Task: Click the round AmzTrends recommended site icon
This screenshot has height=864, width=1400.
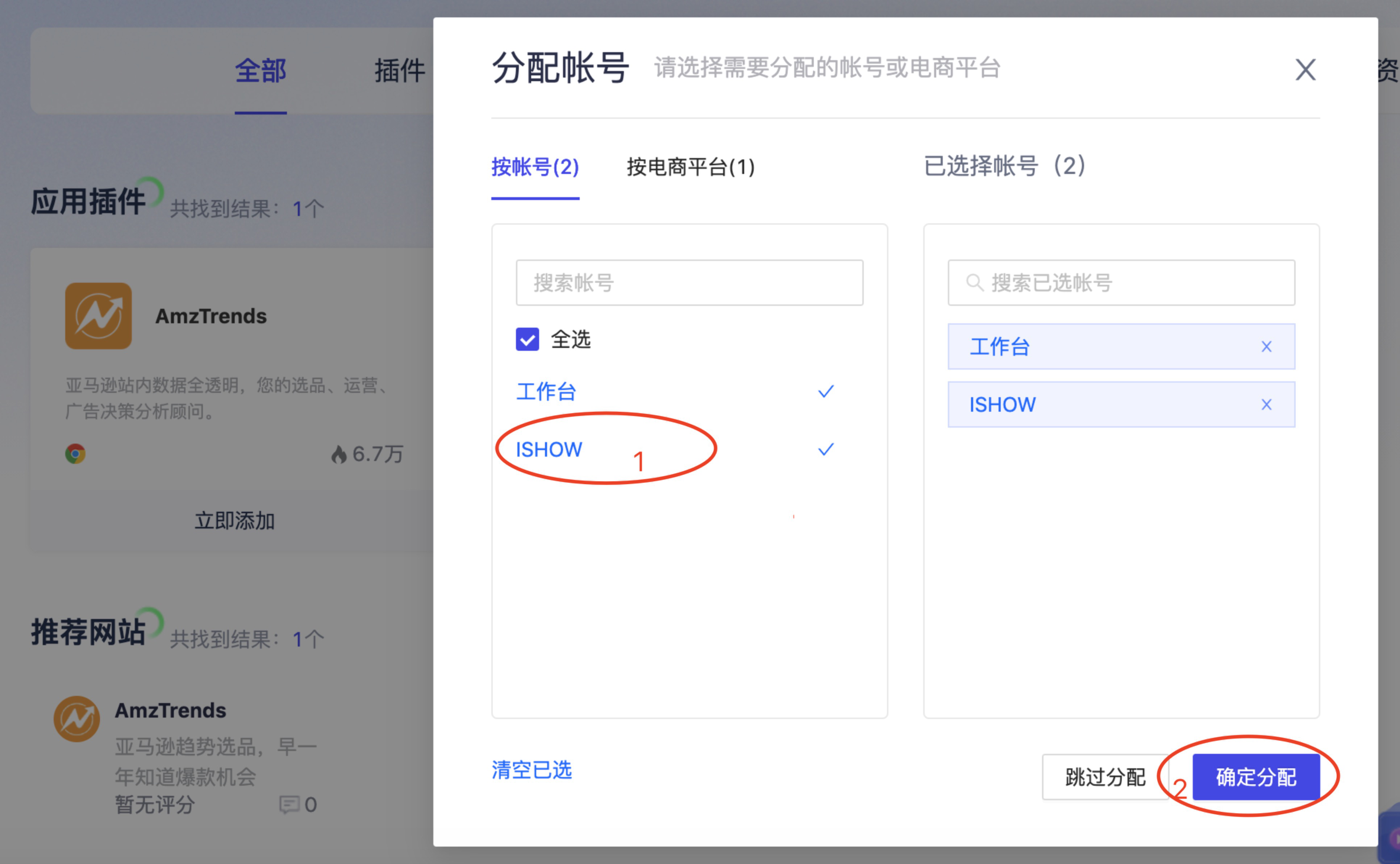Action: pyautogui.click(x=76, y=718)
